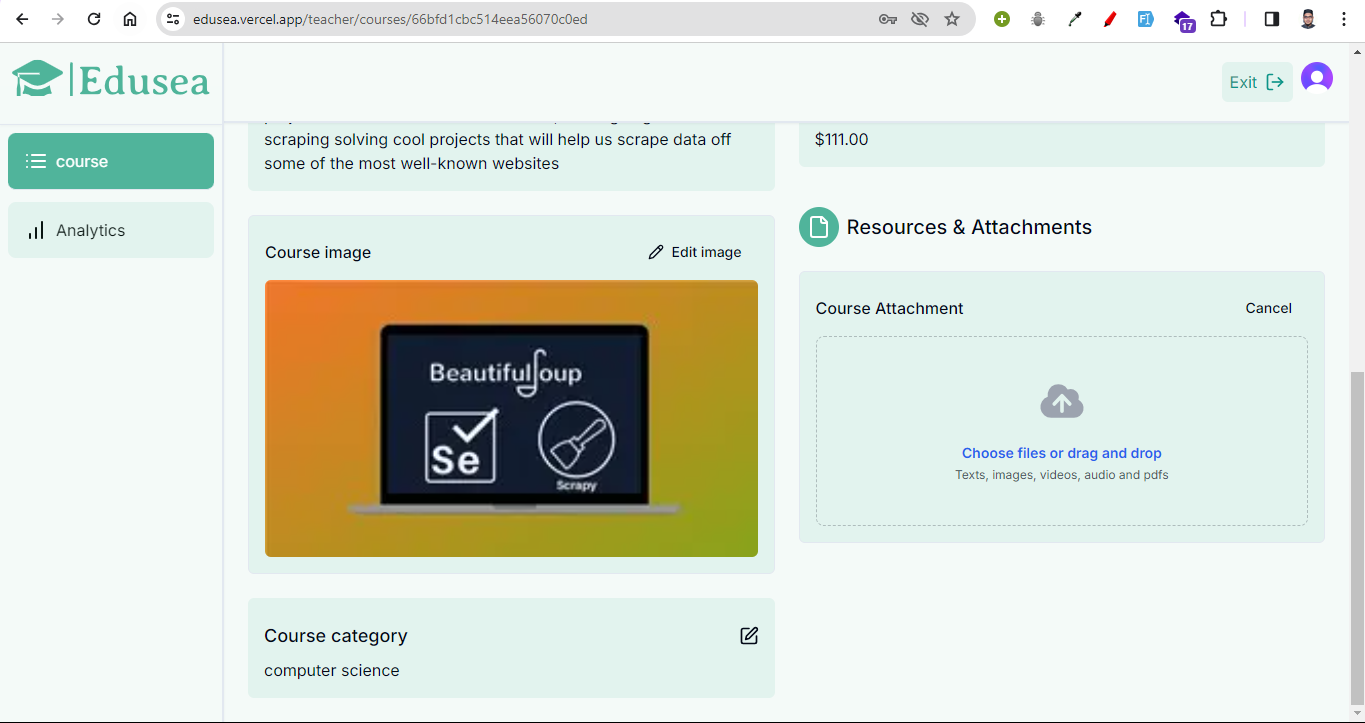Open saved passwords key icon
The width and height of the screenshot is (1365, 723).
coord(888,19)
